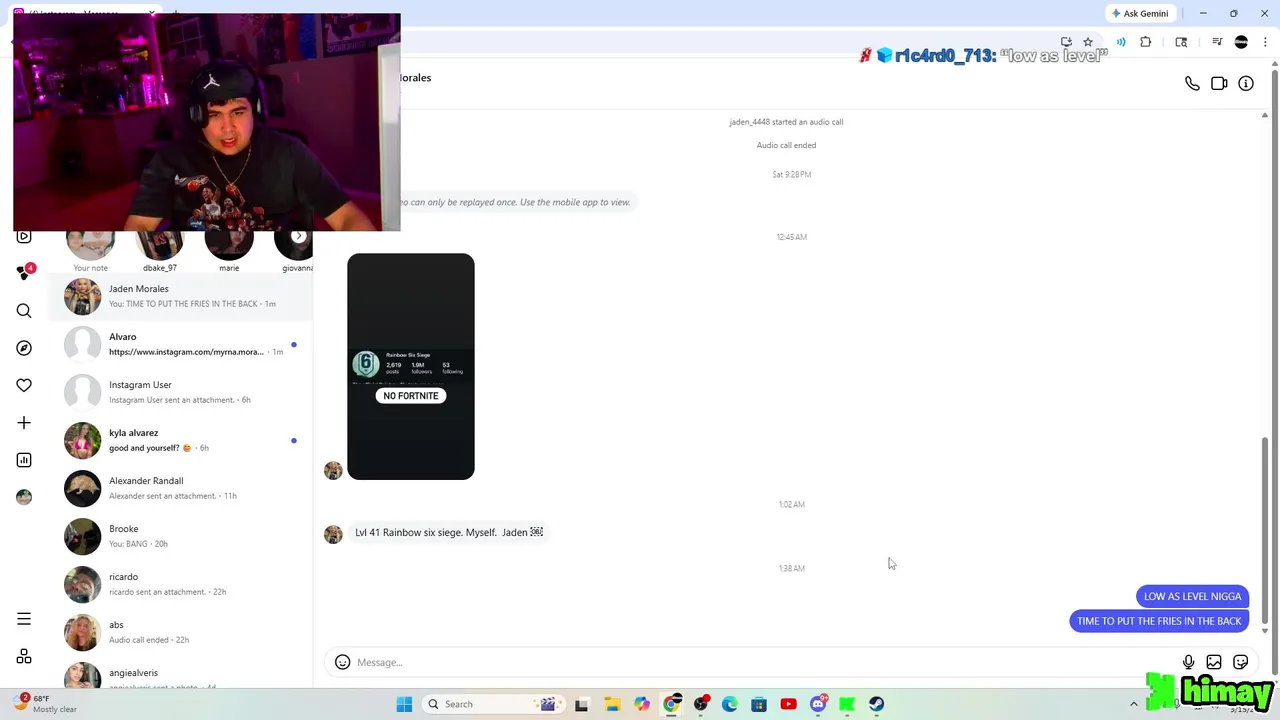Start a video call with the camera icon
Screen dimensions: 1280x720
point(1219,84)
